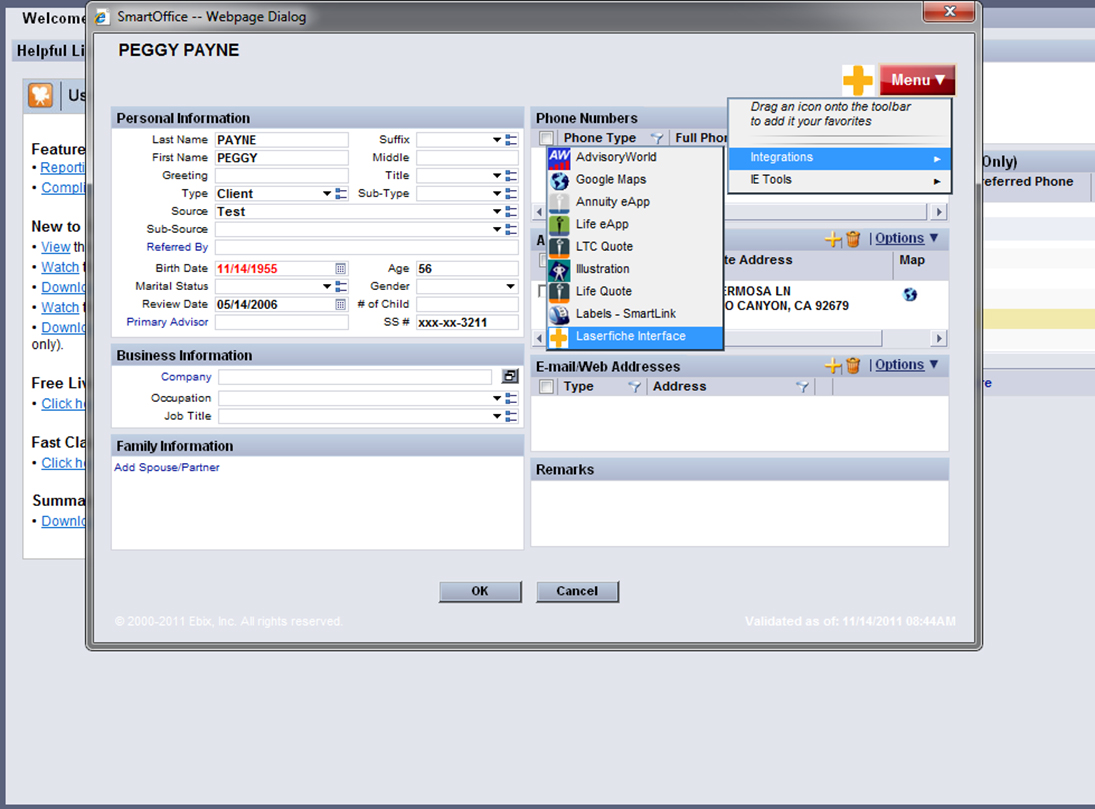Click the OK button
1095x809 pixels.
coord(480,592)
